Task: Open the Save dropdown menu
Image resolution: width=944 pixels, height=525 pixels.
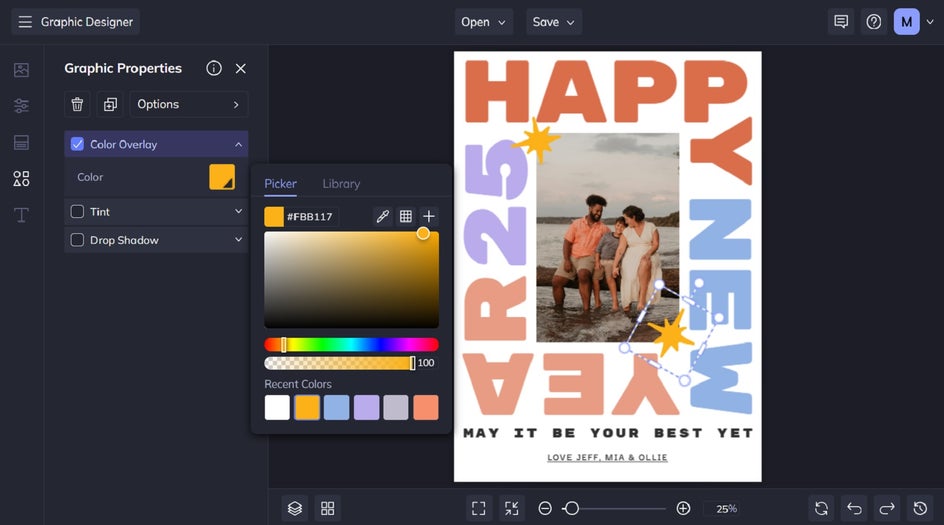Action: (553, 22)
